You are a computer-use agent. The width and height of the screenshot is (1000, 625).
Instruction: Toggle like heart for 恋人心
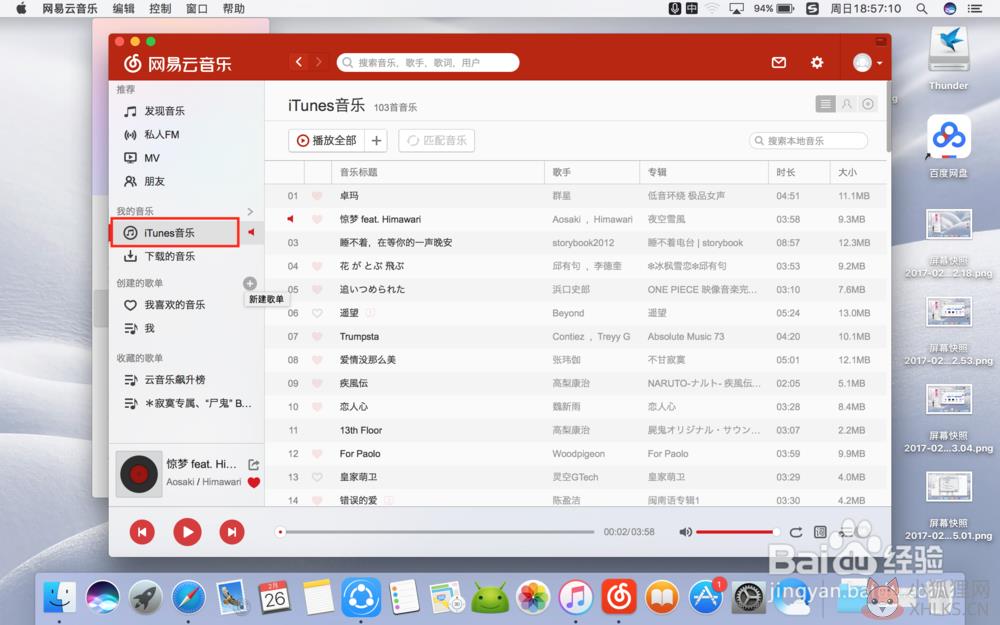tap(317, 407)
